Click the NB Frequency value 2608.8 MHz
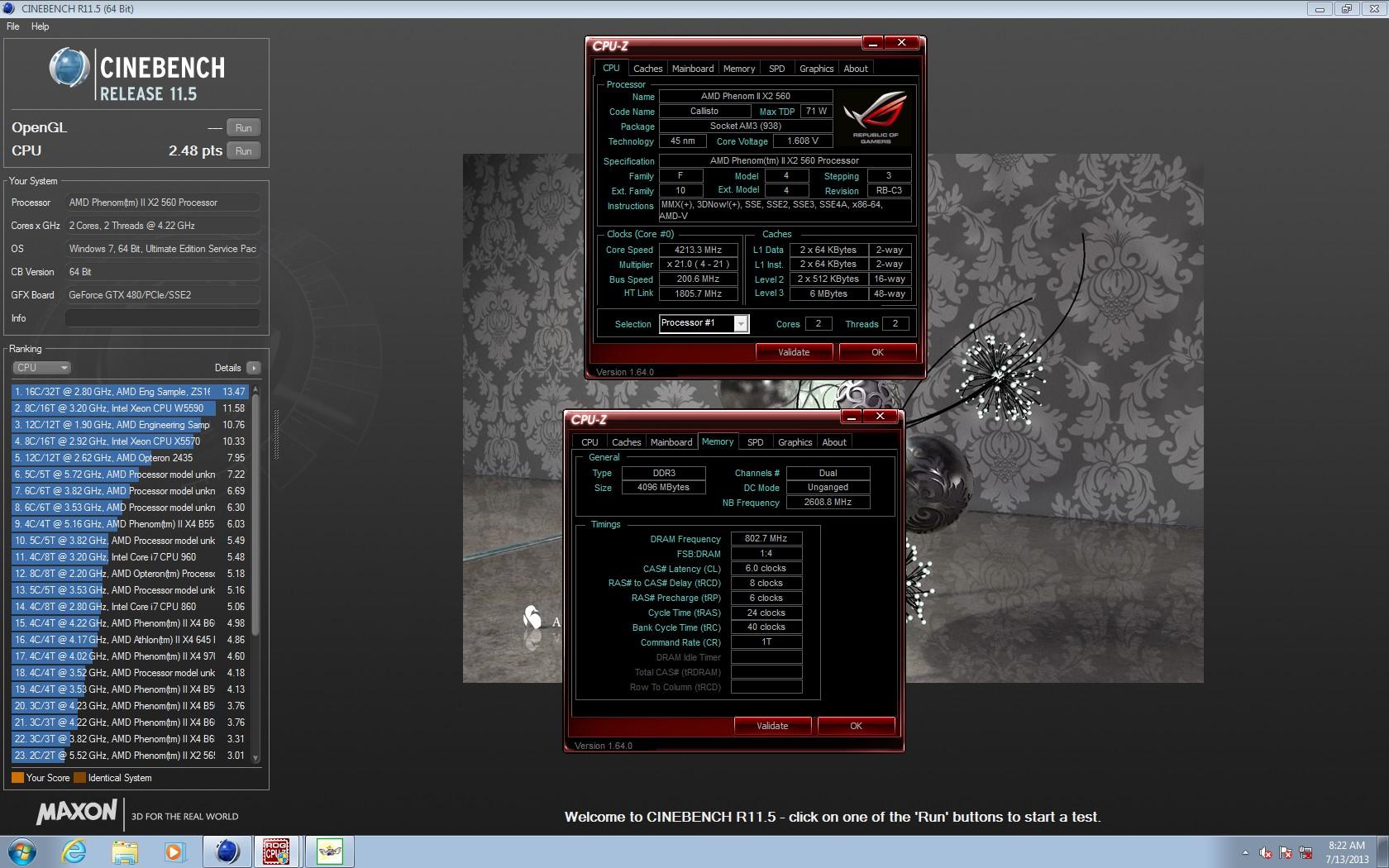The height and width of the screenshot is (868, 1389). click(828, 502)
